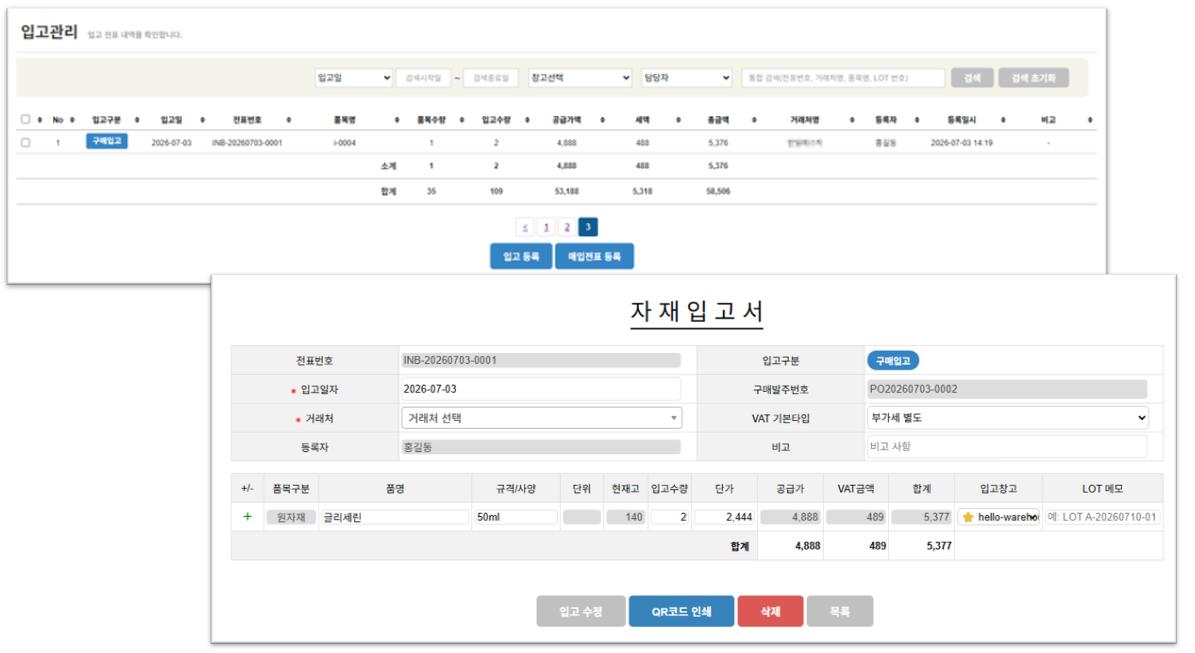This screenshot has width=1195, height=653.
Task: Focus the 입고일자 field showing 2026-07-03
Action: pyautogui.click(x=540, y=389)
